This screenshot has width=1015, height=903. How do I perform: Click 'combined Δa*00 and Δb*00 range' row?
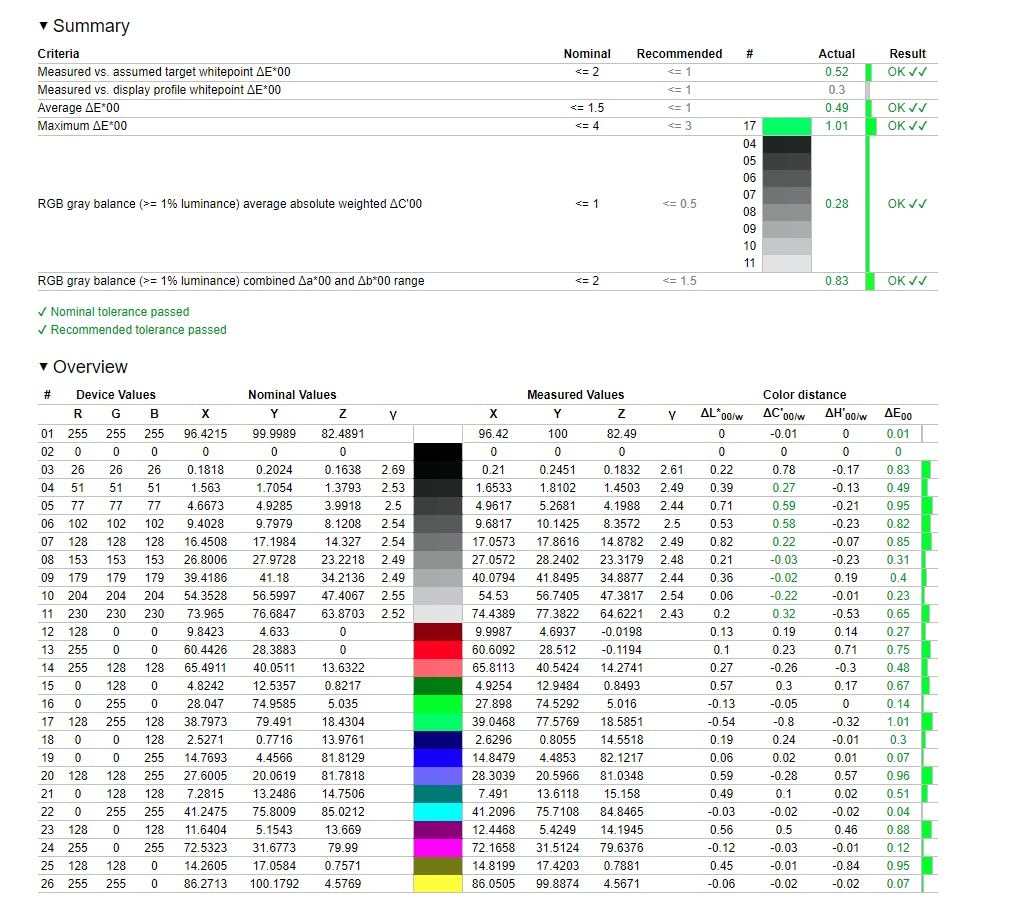coord(487,281)
